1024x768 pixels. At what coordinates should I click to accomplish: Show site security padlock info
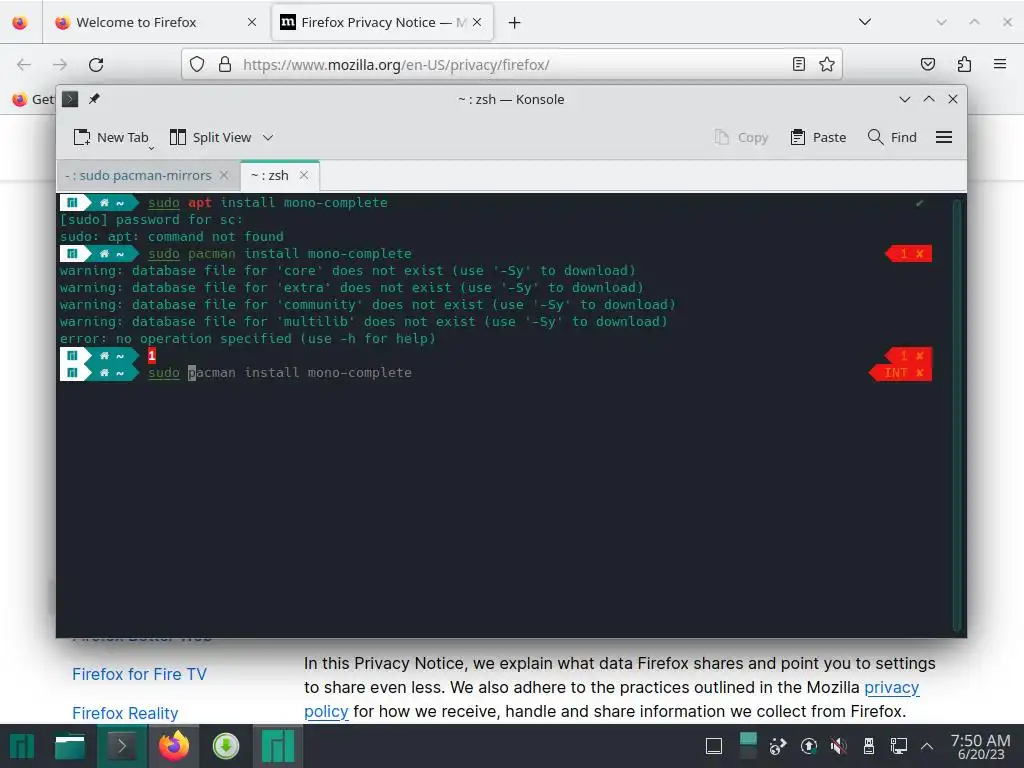point(225,64)
